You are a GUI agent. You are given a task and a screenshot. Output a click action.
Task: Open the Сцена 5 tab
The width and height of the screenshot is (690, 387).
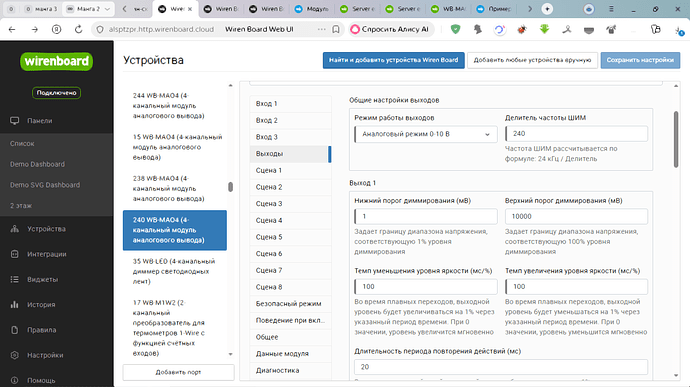click(x=290, y=237)
